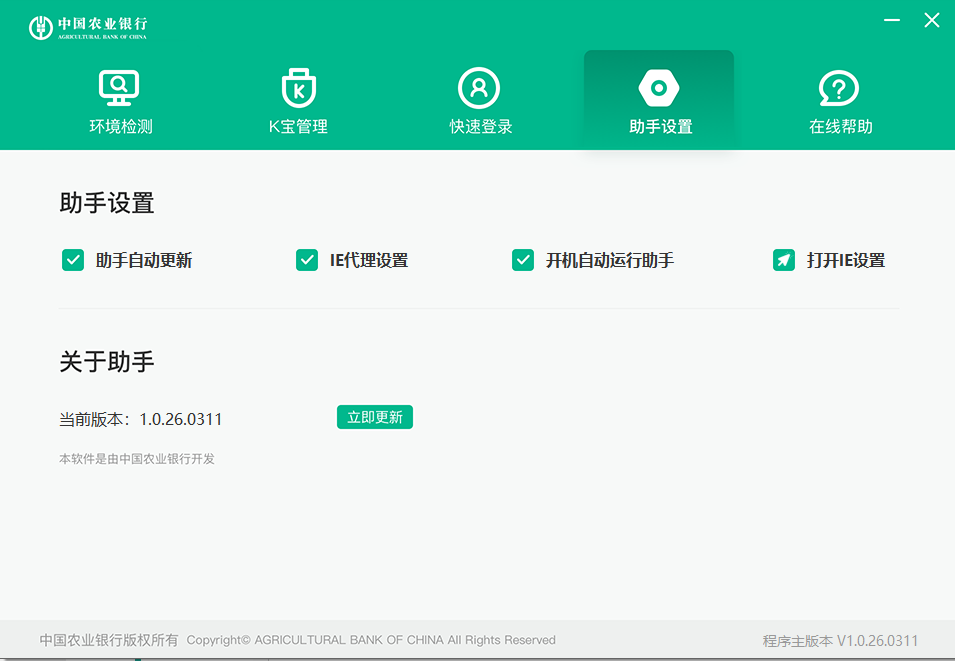
Task: Click the Copyright AGRICULTURAL BANK OF CHINA text
Action: tap(371, 640)
